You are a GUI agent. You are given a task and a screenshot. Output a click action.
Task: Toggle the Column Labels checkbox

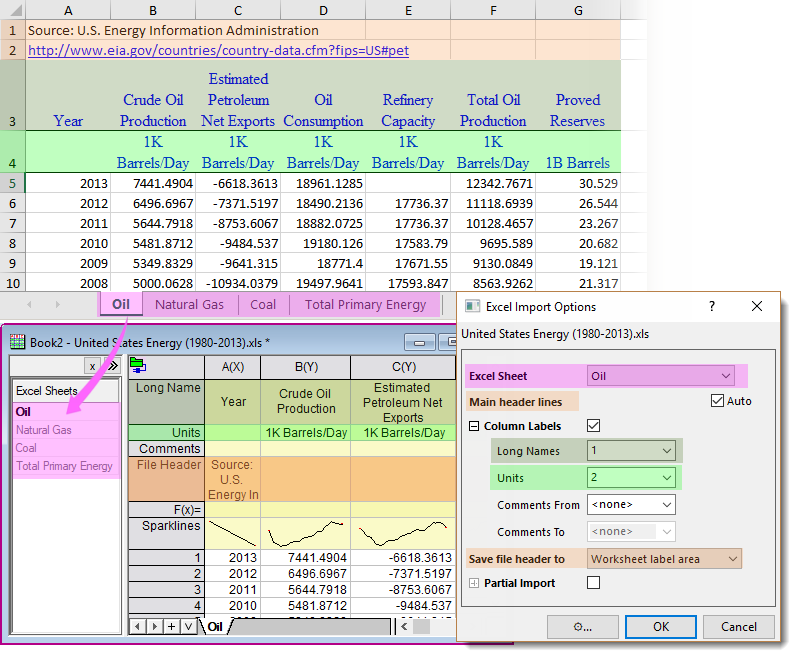pyautogui.click(x=594, y=426)
